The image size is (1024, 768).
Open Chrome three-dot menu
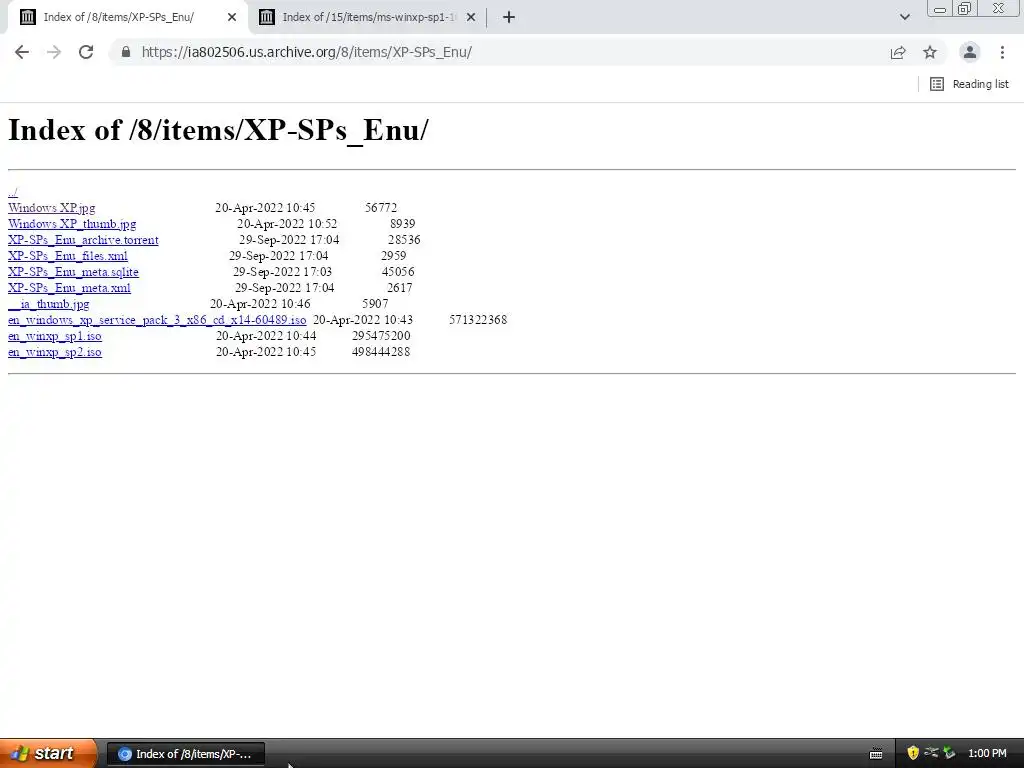[1002, 52]
